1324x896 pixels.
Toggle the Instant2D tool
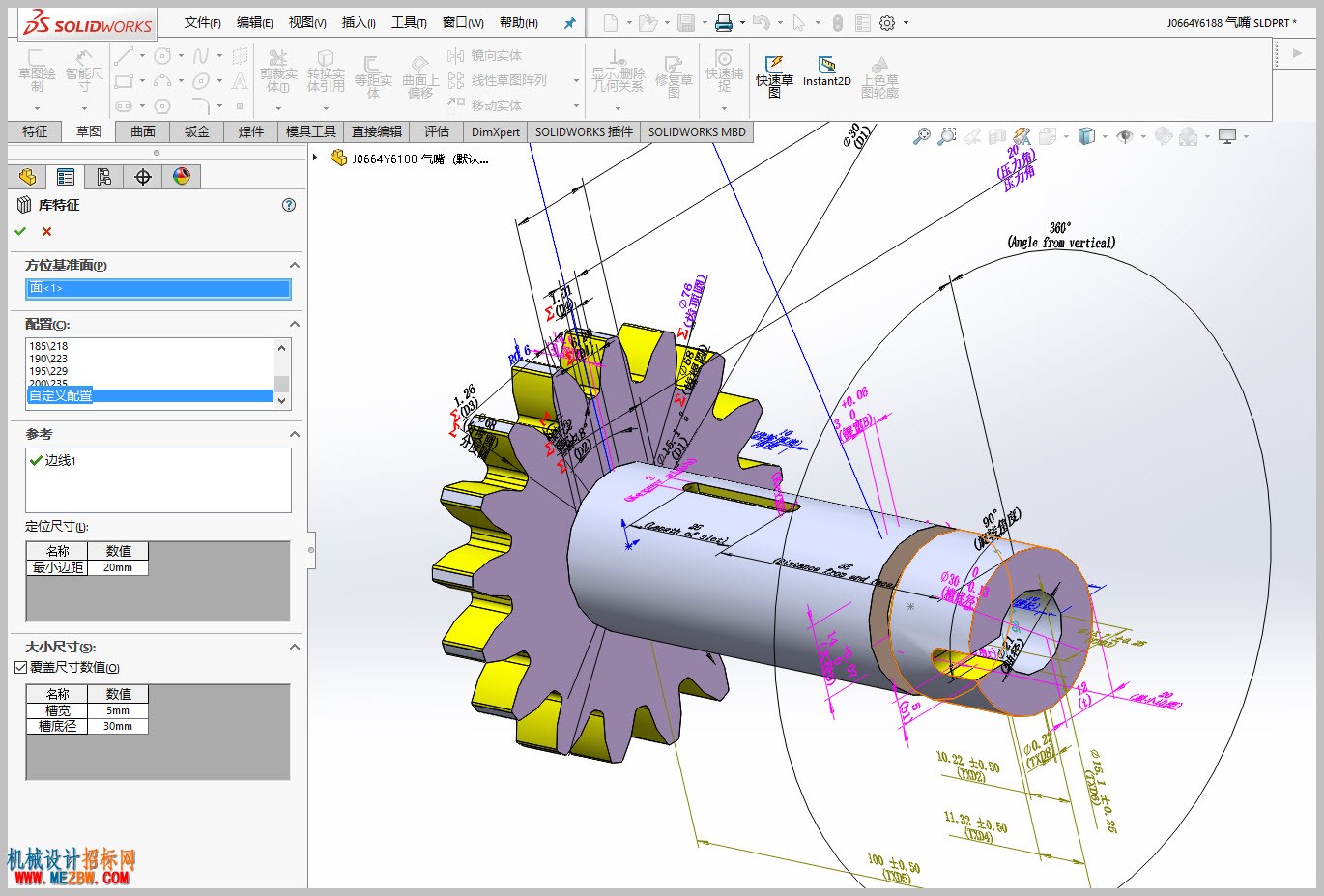[827, 72]
